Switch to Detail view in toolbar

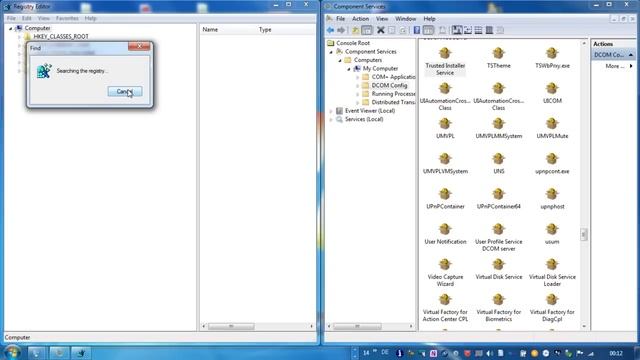(x=489, y=30)
